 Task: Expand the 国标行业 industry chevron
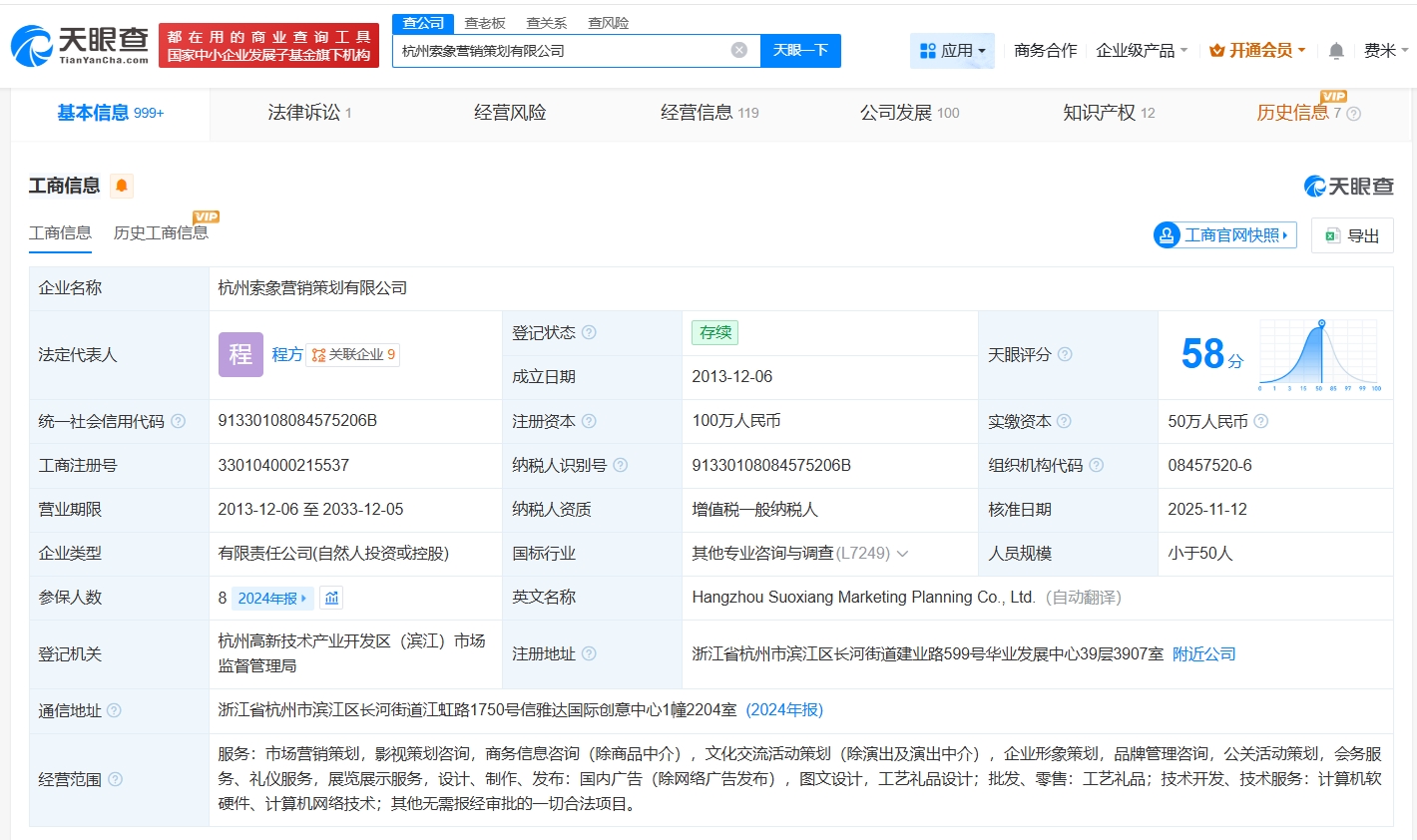(x=902, y=554)
